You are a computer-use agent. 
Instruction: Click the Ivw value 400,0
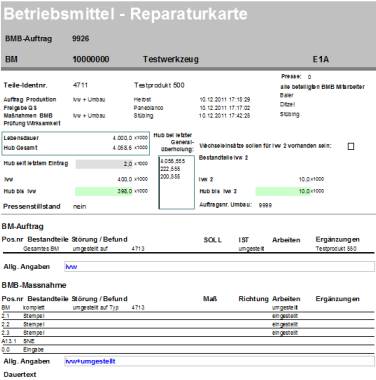tap(125, 179)
